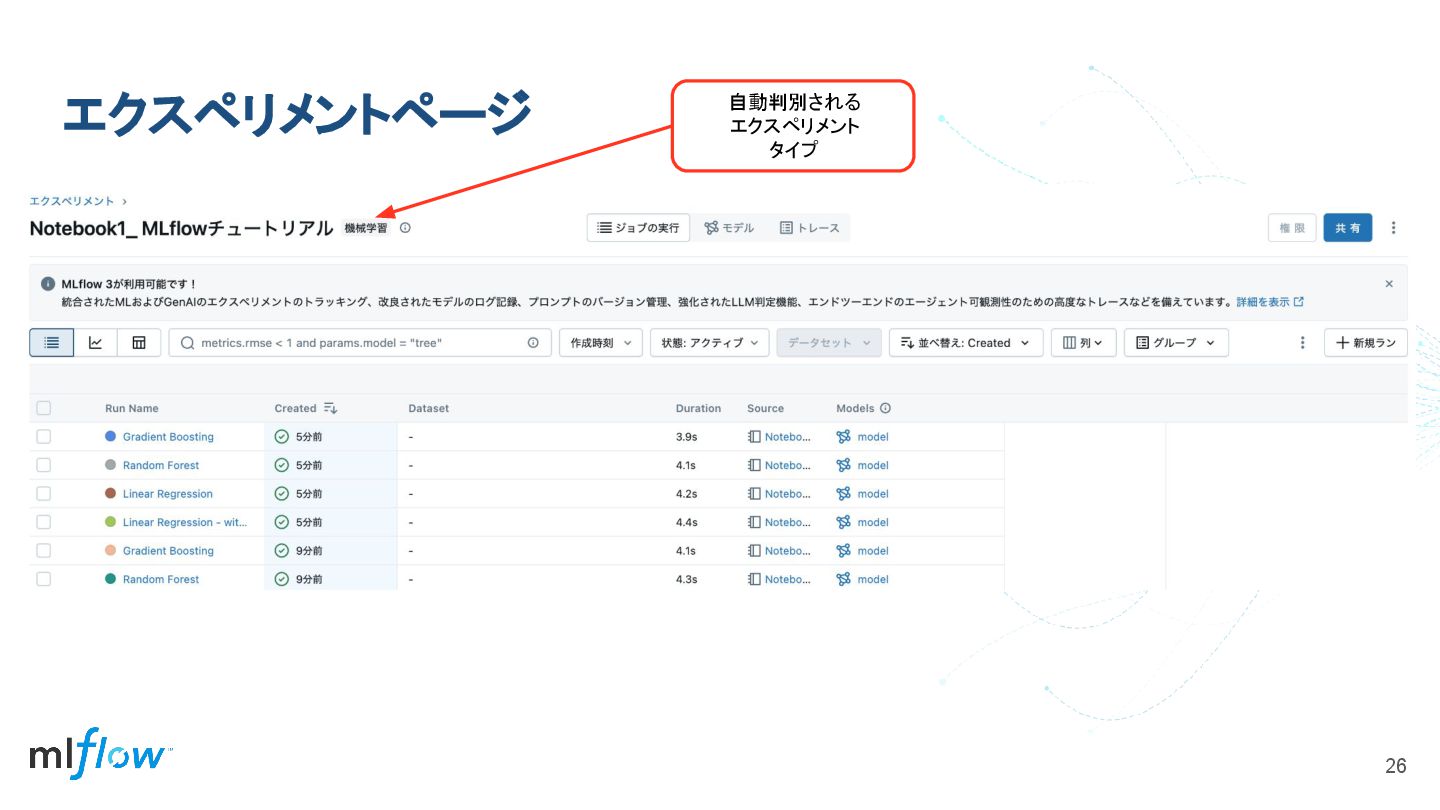Click blue color dot of Gradient Boosting 3.9s

point(111,437)
